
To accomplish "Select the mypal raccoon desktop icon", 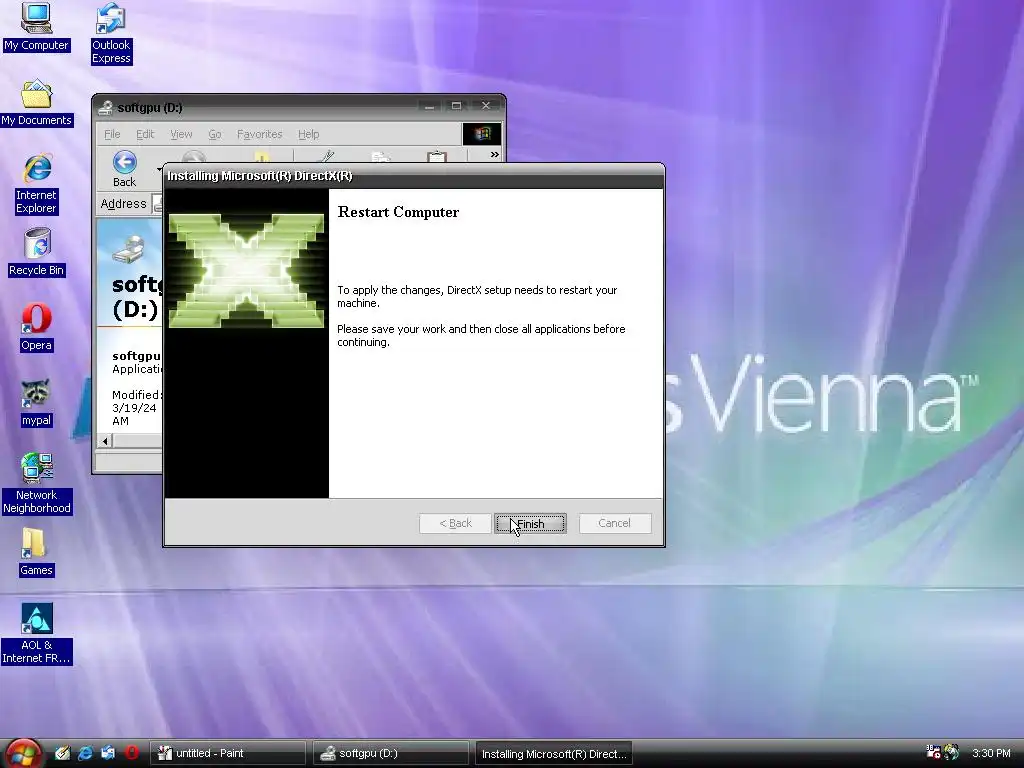I will pyautogui.click(x=36, y=403).
